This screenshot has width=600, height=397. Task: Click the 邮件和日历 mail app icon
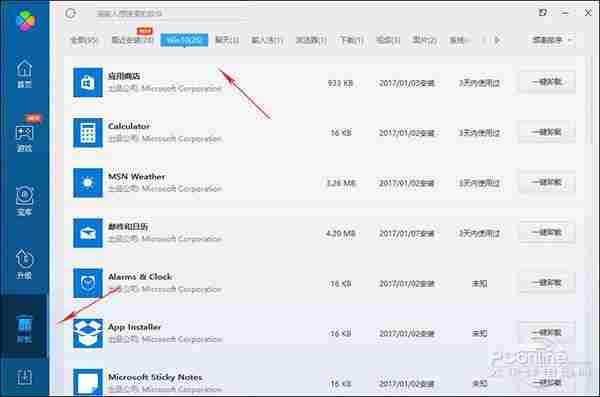(88, 233)
